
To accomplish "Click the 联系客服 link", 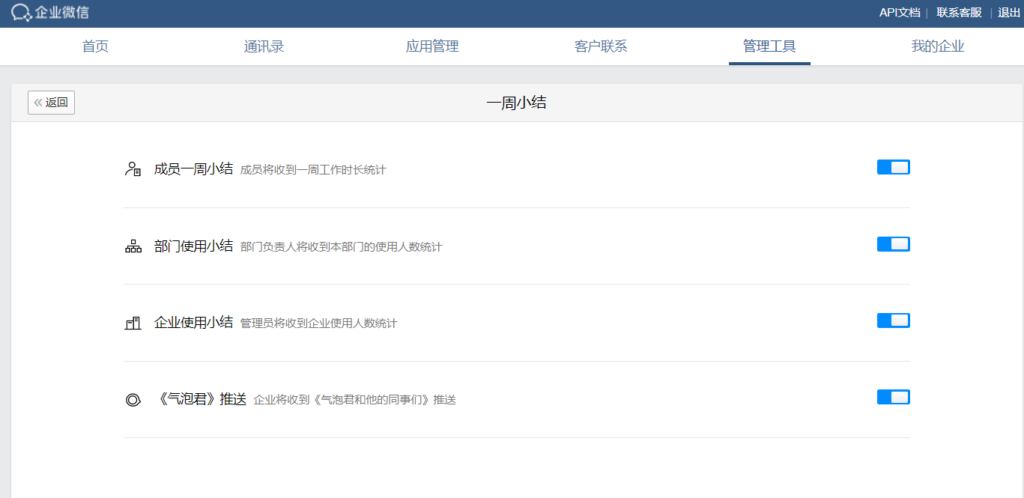I will (959, 12).
